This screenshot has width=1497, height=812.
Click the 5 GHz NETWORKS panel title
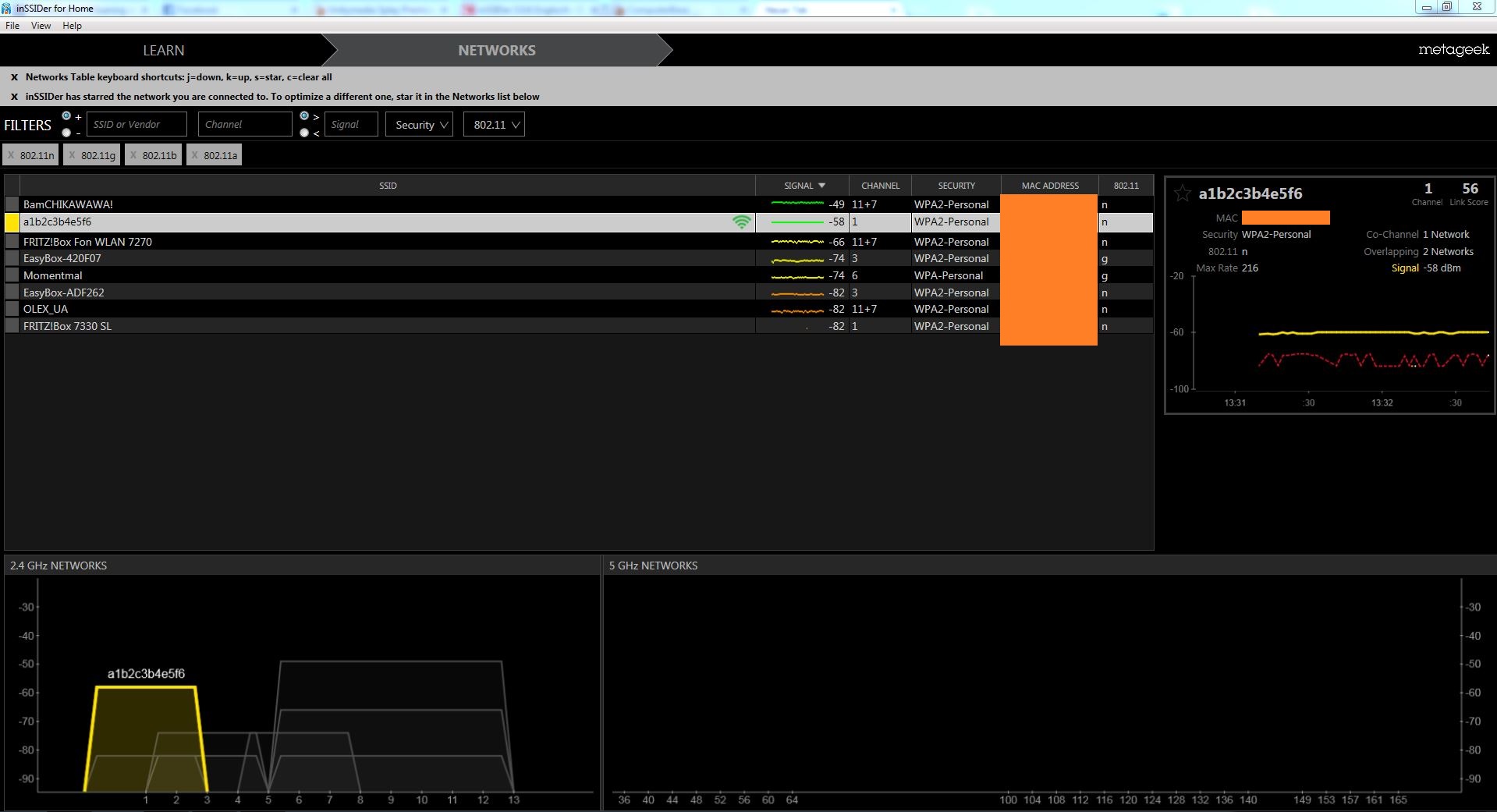tap(653, 566)
